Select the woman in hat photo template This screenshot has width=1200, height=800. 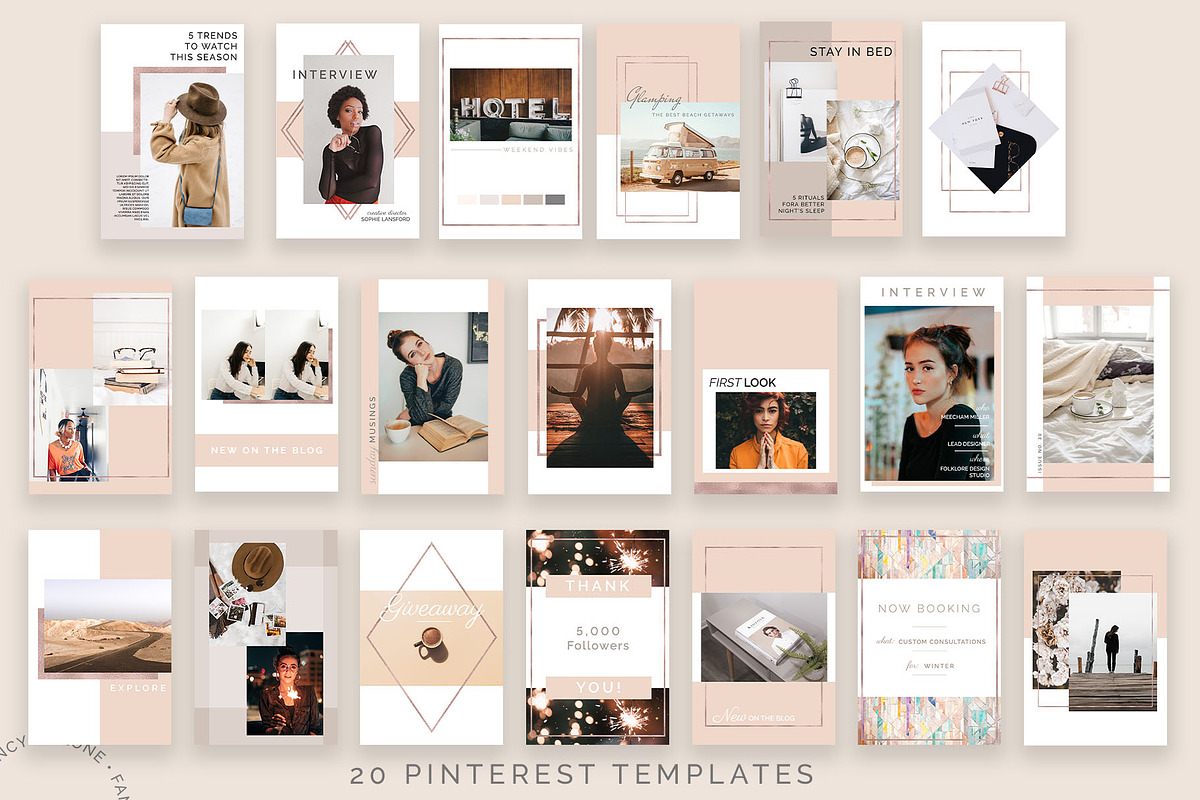(x=172, y=131)
